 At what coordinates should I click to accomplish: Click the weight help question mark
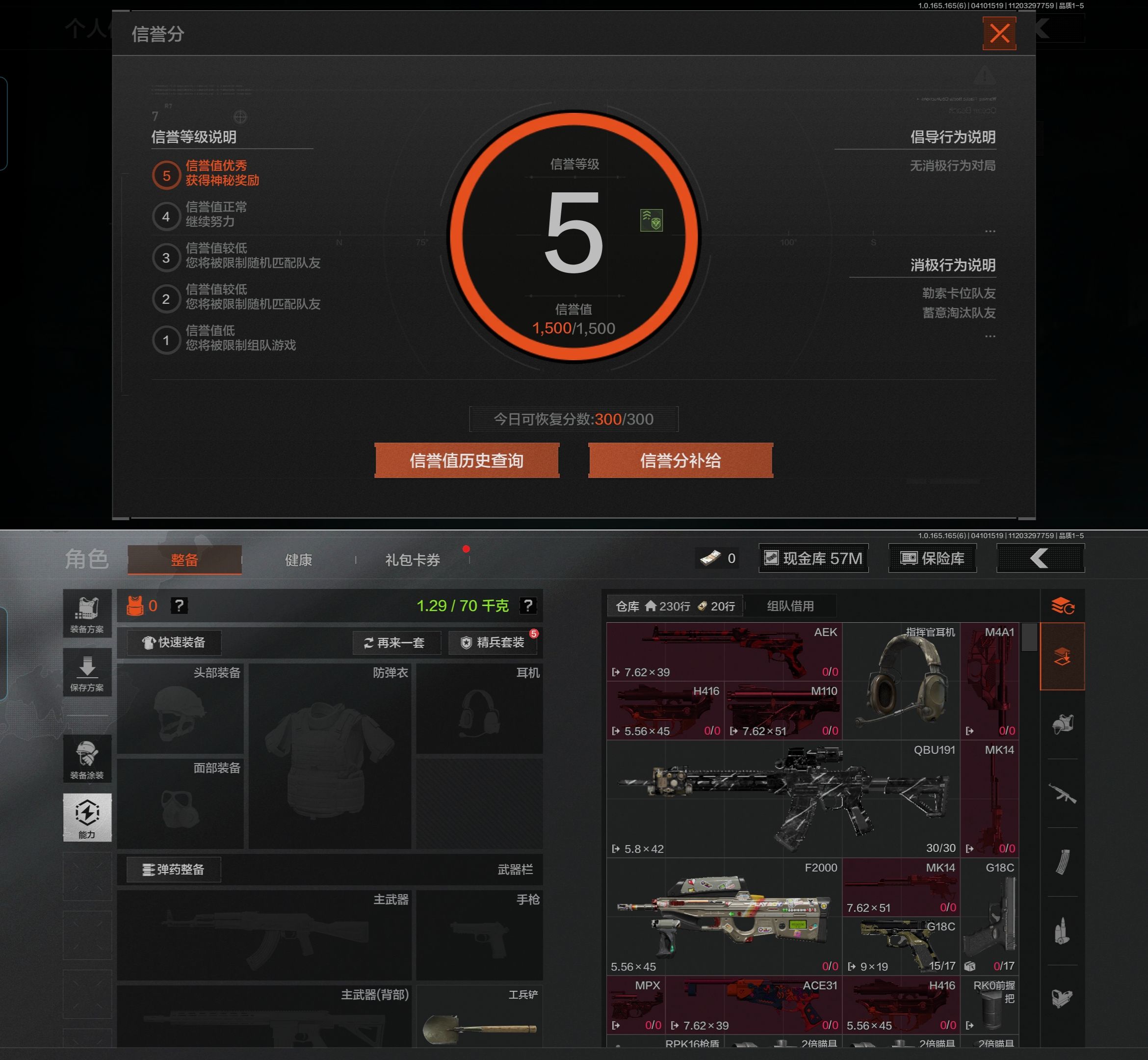tap(527, 605)
